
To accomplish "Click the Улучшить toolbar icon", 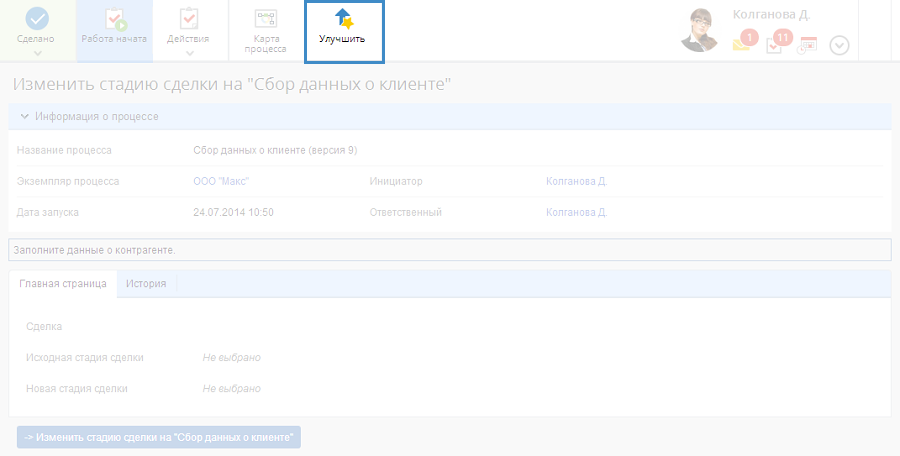I will coord(343,19).
